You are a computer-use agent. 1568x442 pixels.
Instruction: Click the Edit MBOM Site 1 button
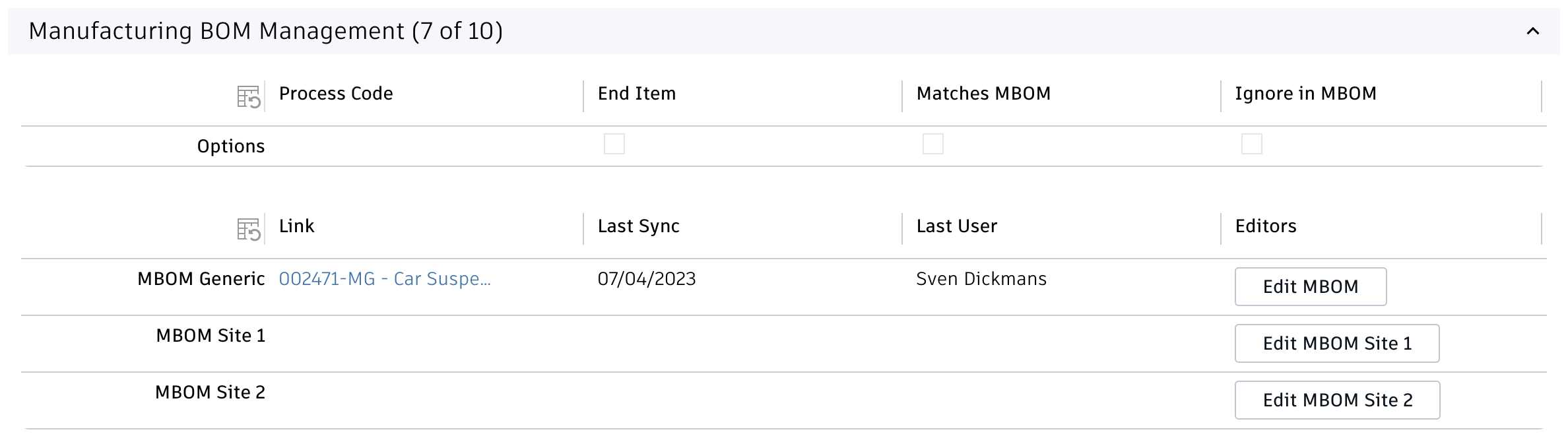pyautogui.click(x=1336, y=343)
